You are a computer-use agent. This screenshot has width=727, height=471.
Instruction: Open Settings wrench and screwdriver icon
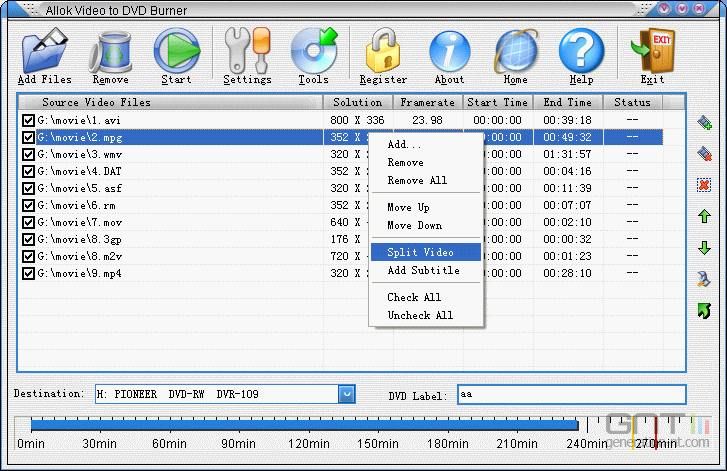247,50
